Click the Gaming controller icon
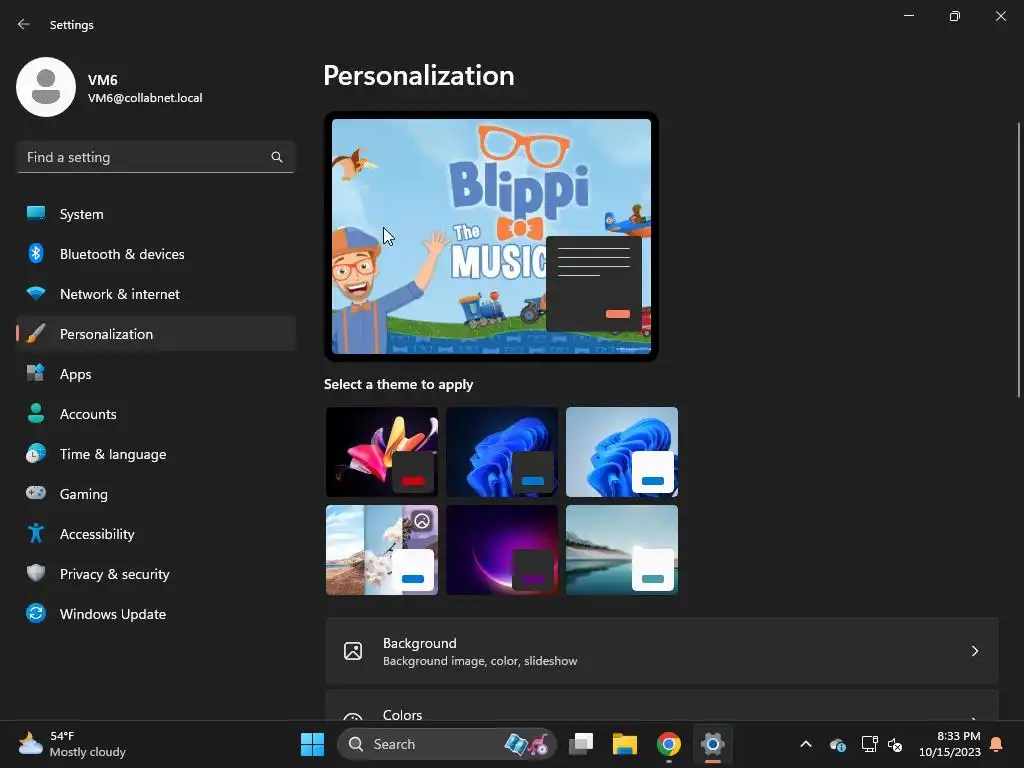1024x768 pixels. [36, 493]
